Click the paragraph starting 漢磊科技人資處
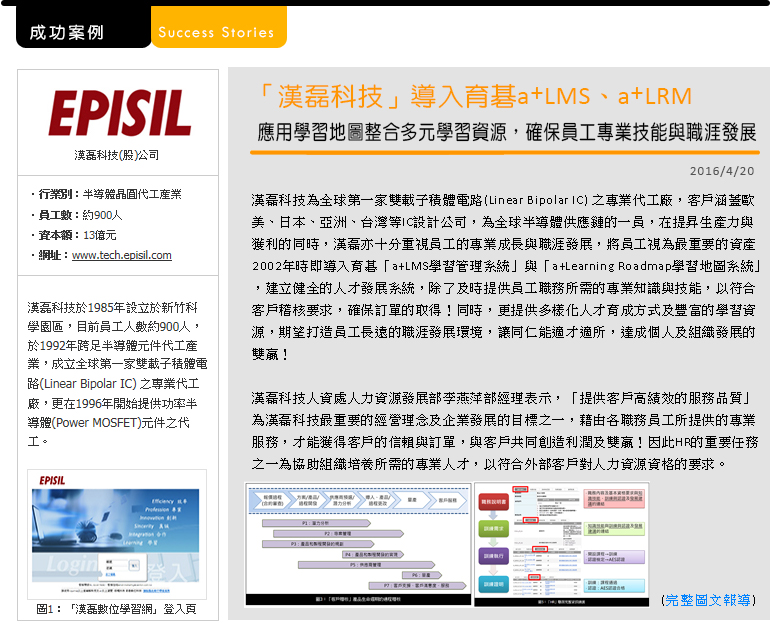 tap(505, 431)
